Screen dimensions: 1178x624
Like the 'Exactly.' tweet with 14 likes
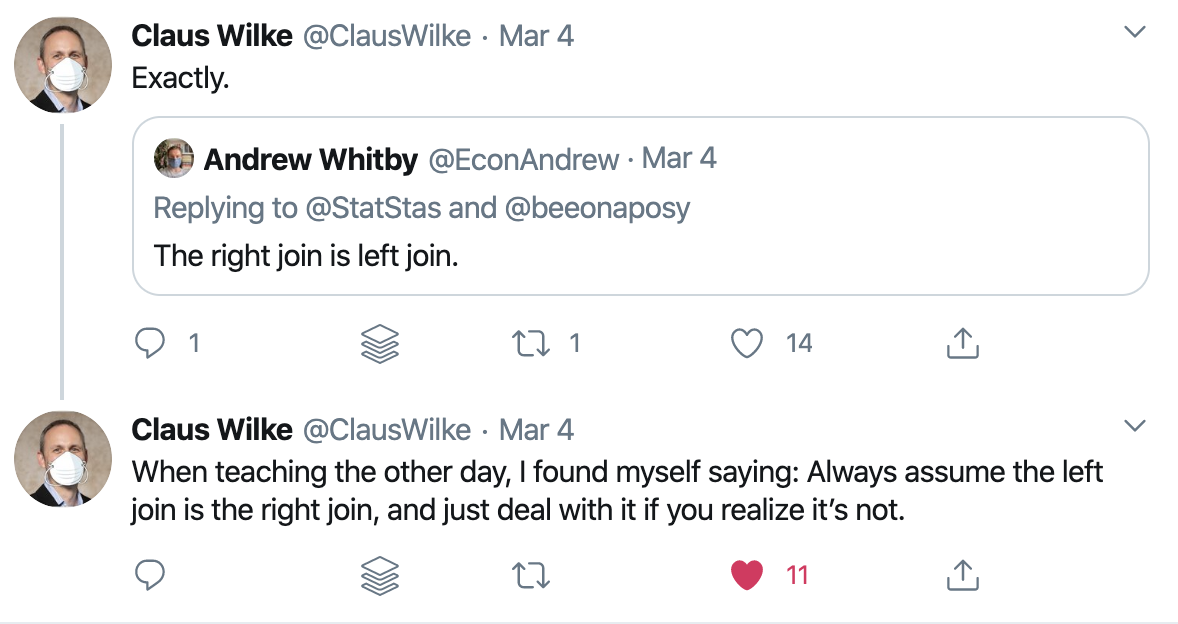pos(747,343)
